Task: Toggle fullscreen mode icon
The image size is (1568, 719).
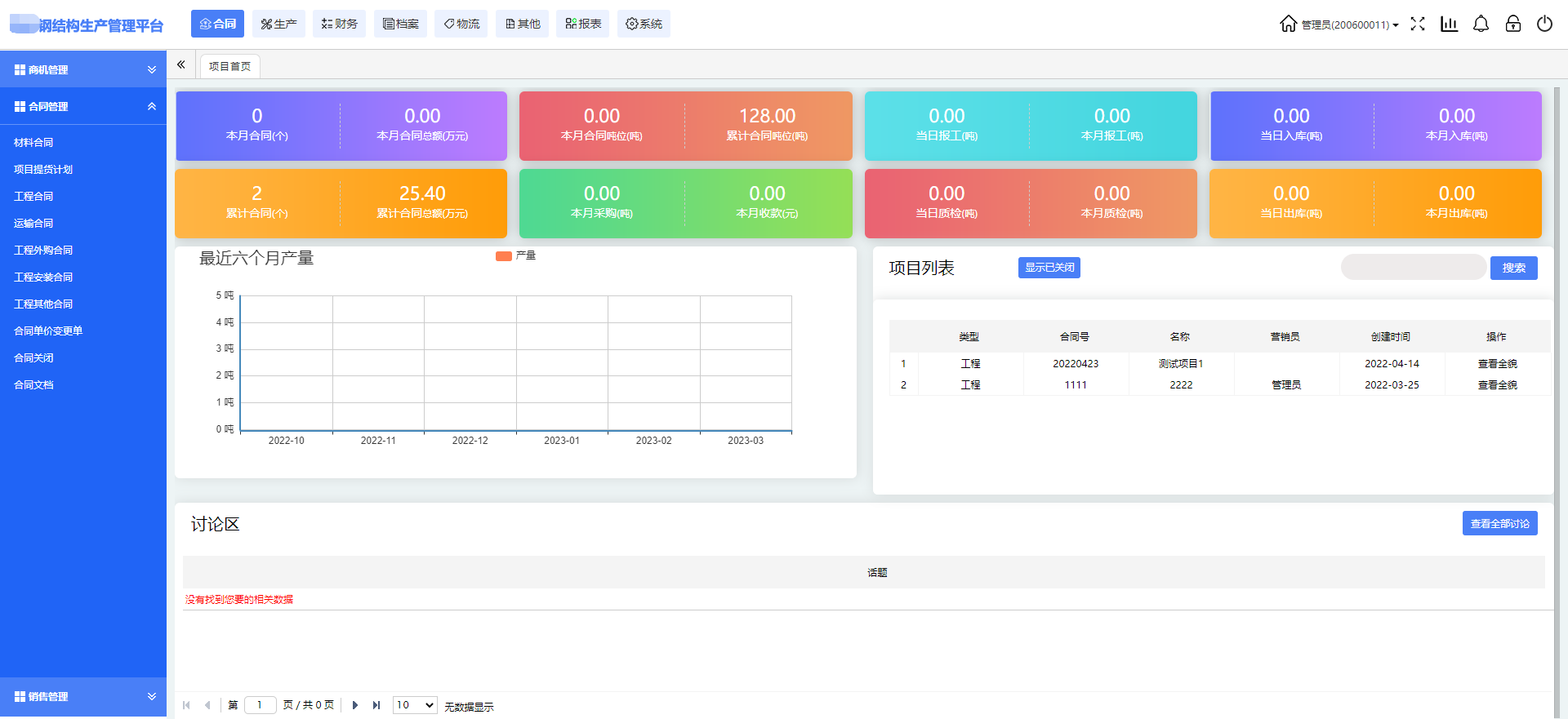Action: click(x=1418, y=24)
